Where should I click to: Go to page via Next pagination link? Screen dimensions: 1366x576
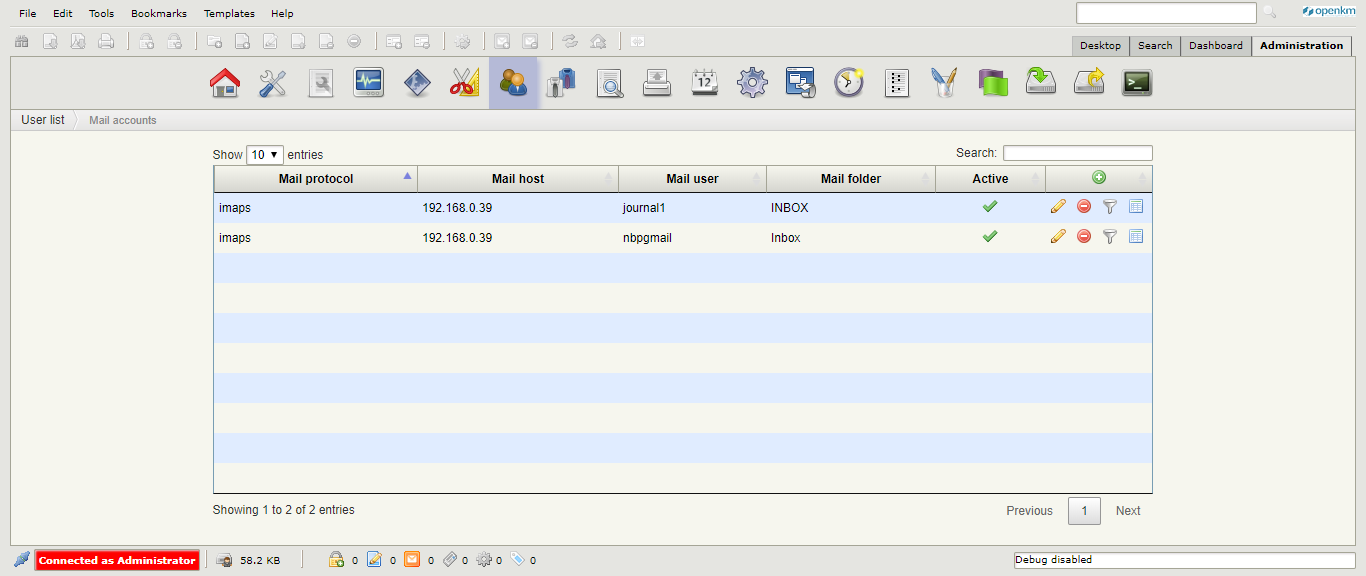pos(1128,510)
